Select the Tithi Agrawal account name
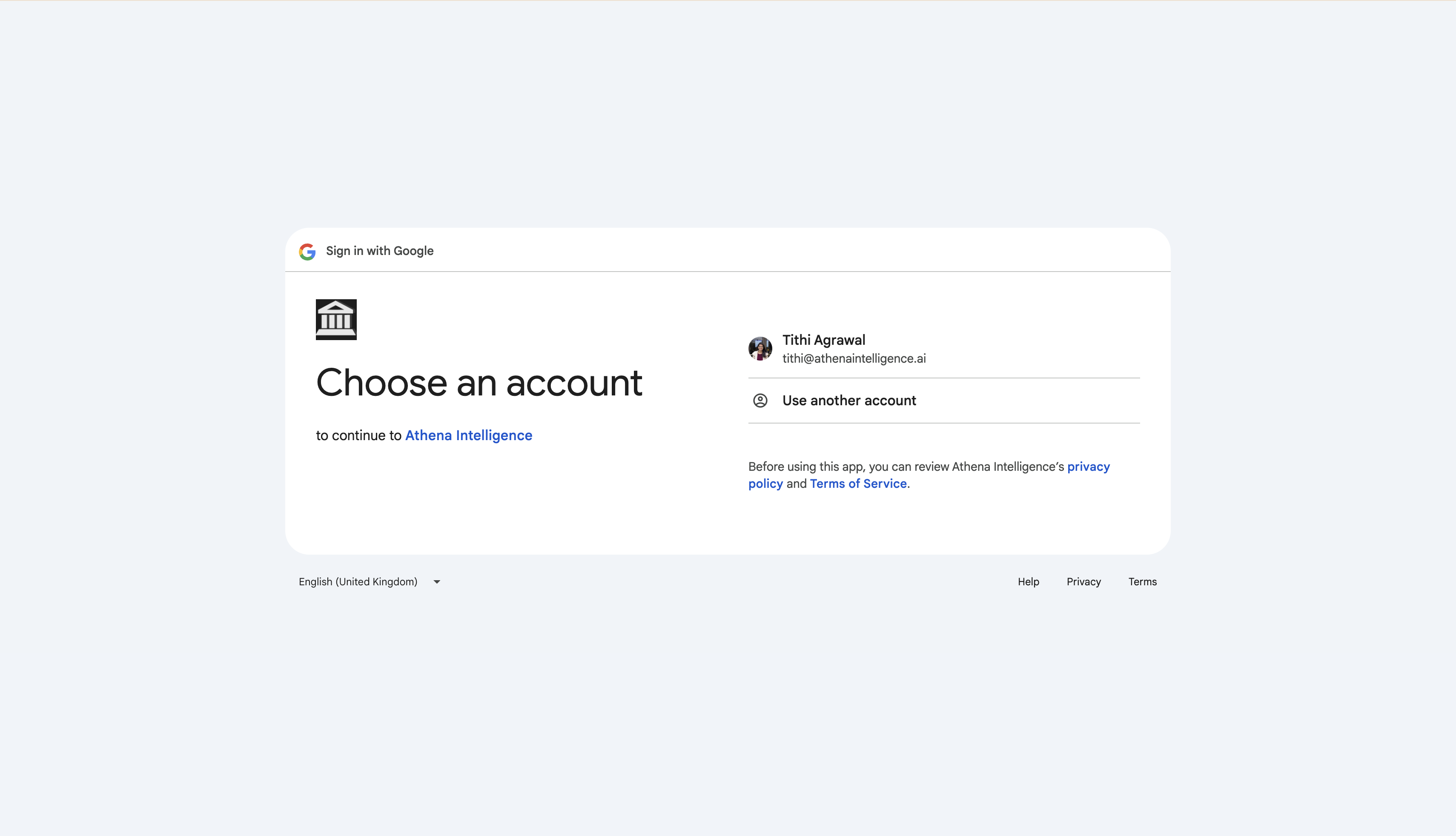Image resolution: width=1456 pixels, height=836 pixels. 823,340
